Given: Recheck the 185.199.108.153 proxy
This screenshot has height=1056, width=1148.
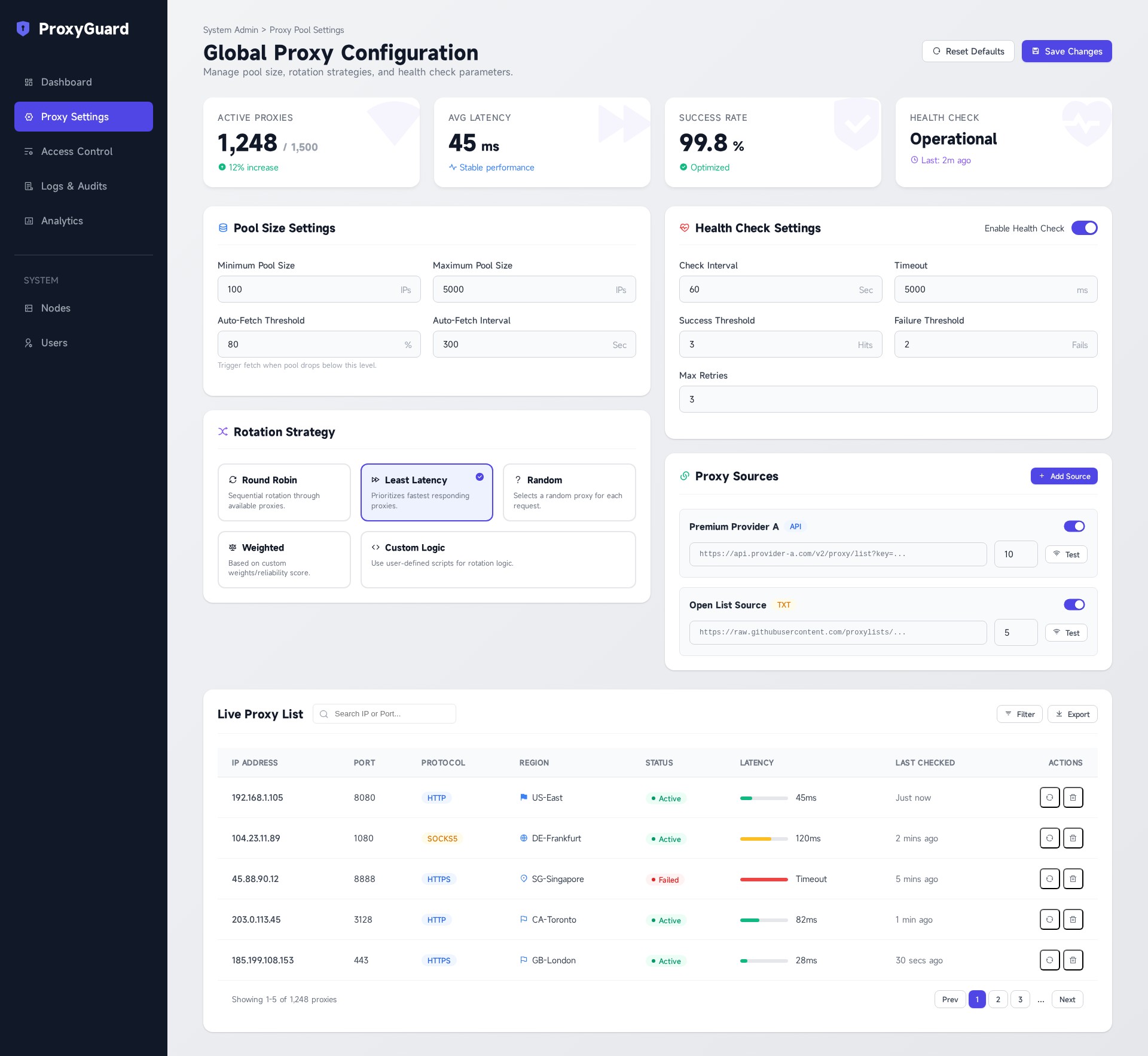Looking at the screenshot, I should coord(1049,960).
